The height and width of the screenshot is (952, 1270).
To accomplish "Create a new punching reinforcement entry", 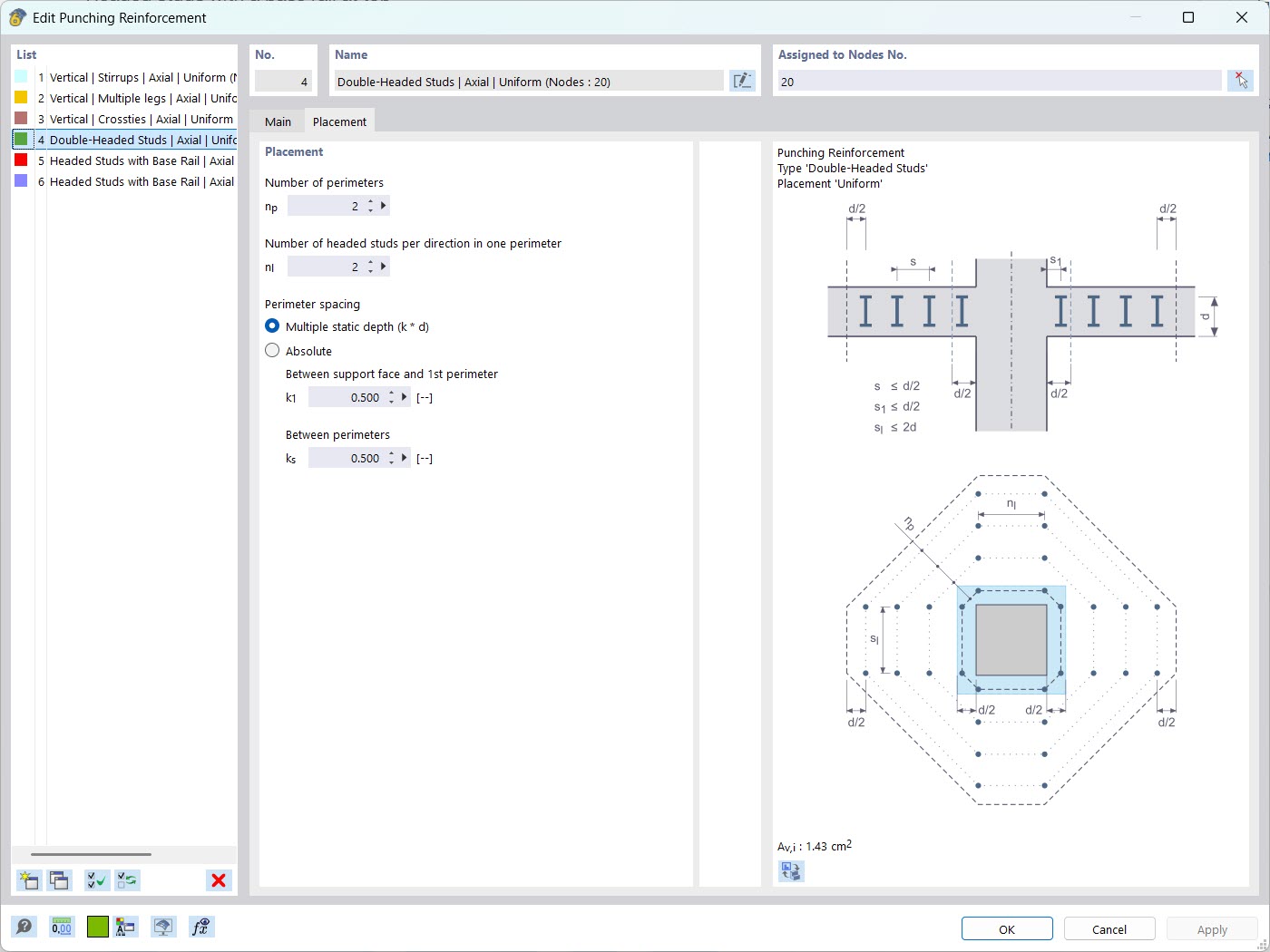I will (x=28, y=880).
